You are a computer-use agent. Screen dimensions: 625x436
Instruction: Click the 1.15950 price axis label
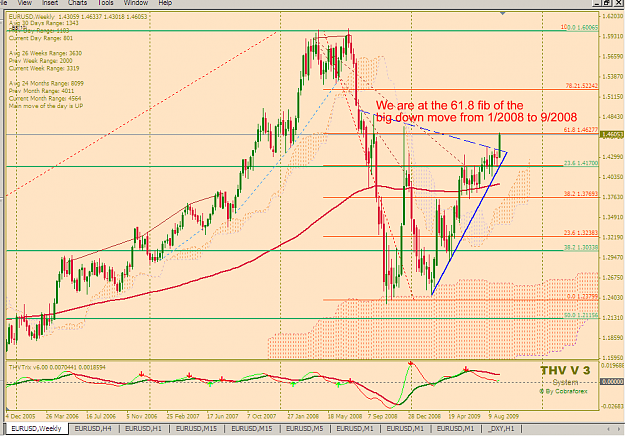click(612, 357)
